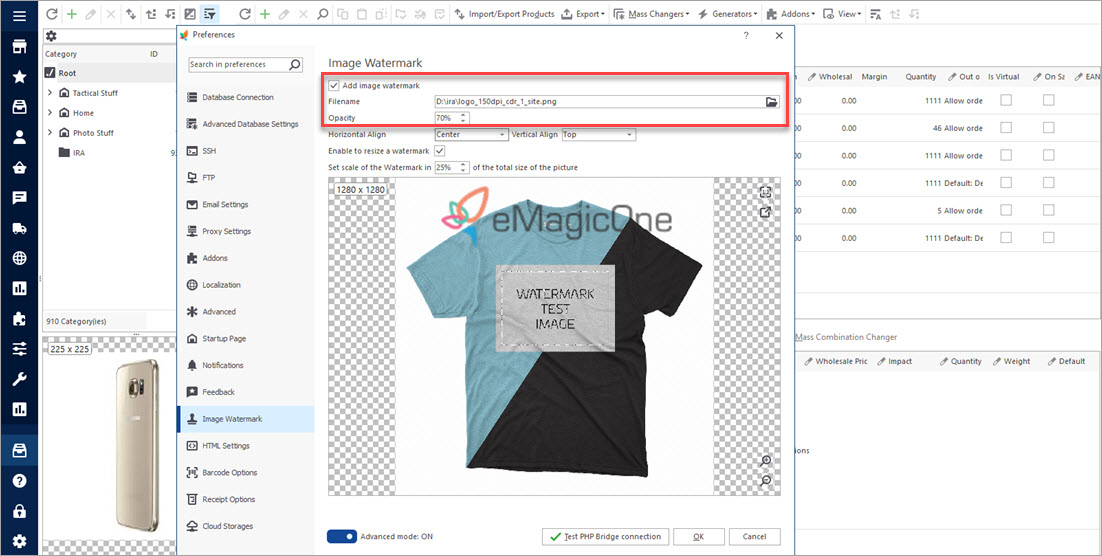Select HTML Settings in preferences list
The width and height of the screenshot is (1102, 556).
[x=225, y=446]
